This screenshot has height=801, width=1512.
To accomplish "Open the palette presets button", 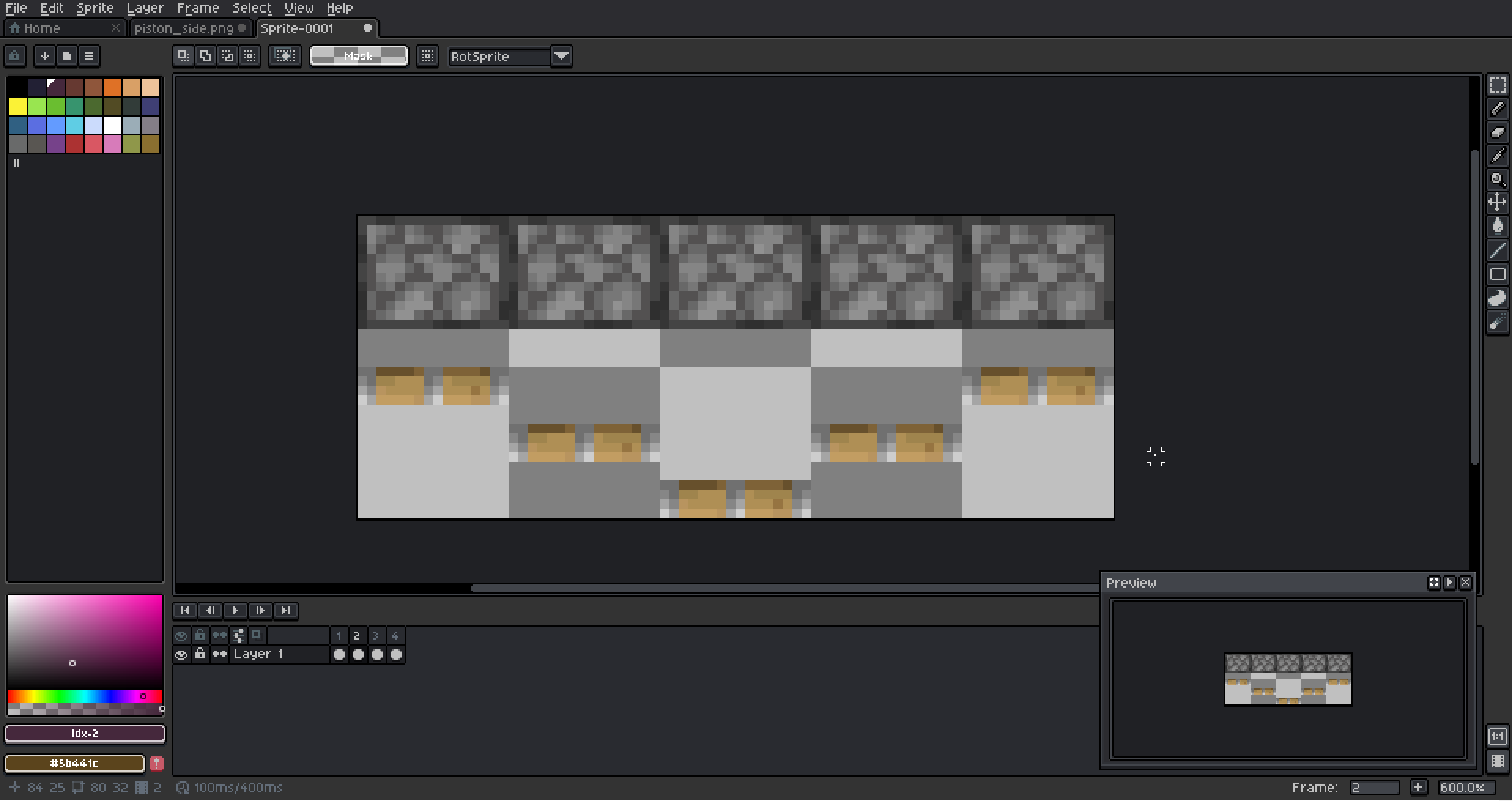I will pyautogui.click(x=67, y=56).
